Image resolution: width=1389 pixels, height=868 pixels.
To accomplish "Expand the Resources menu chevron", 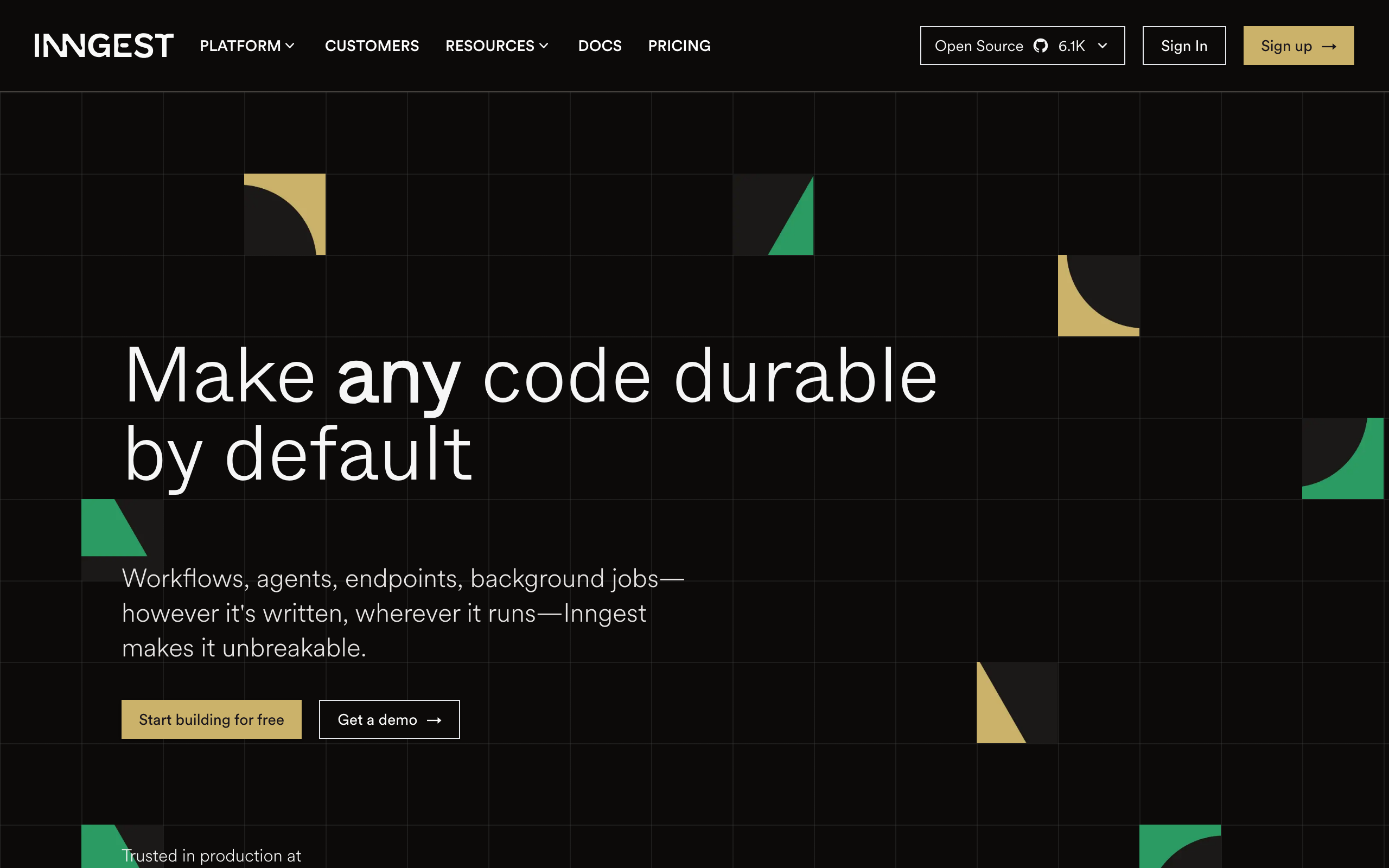I will point(544,46).
